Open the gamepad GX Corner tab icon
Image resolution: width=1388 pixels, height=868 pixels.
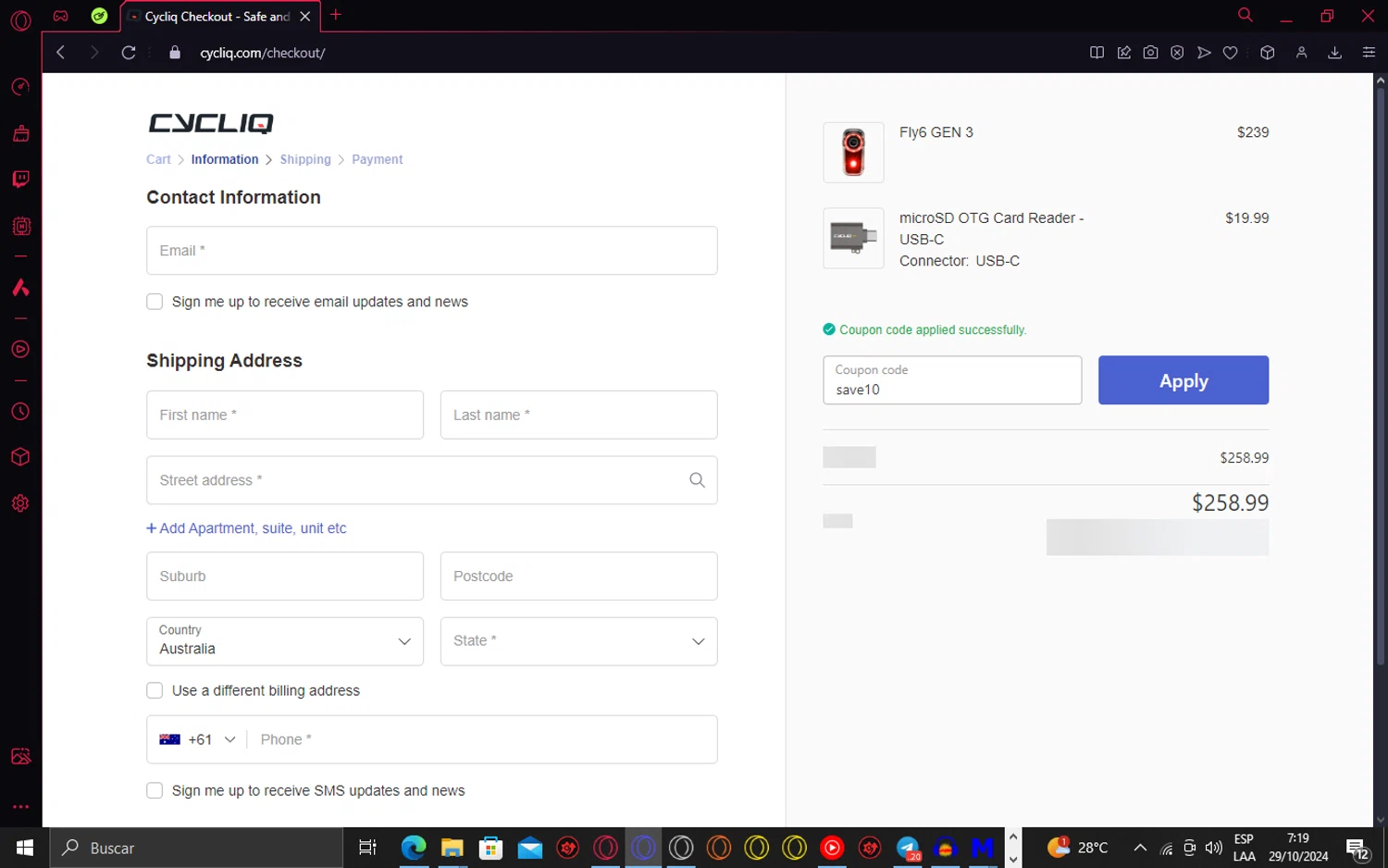point(60,16)
